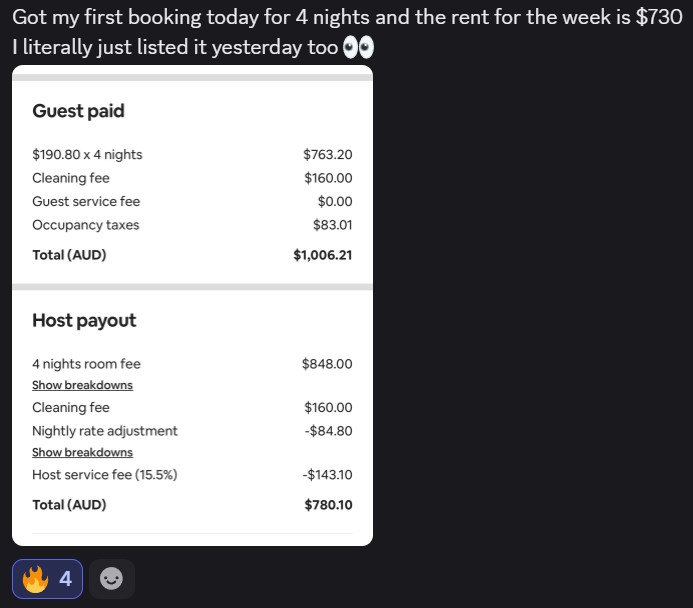Click the guest total $1,006.21 amount
The image size is (693, 608).
(322, 255)
